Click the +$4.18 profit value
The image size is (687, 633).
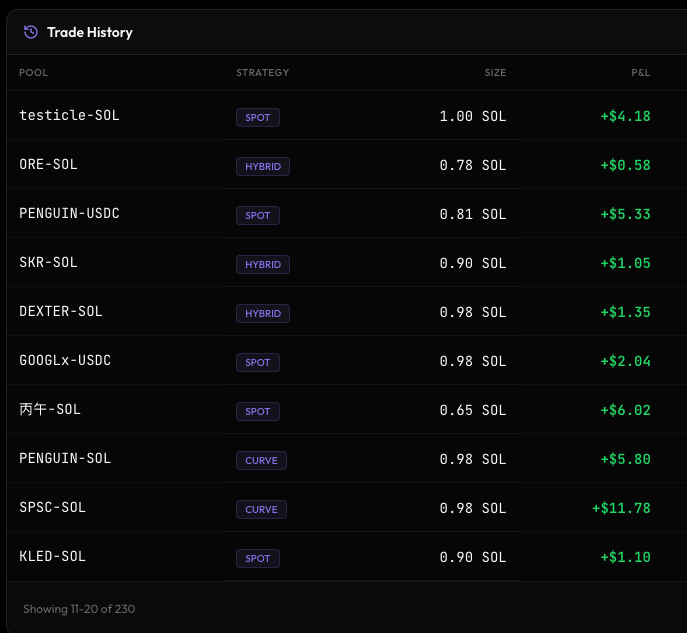[x=625, y=117]
